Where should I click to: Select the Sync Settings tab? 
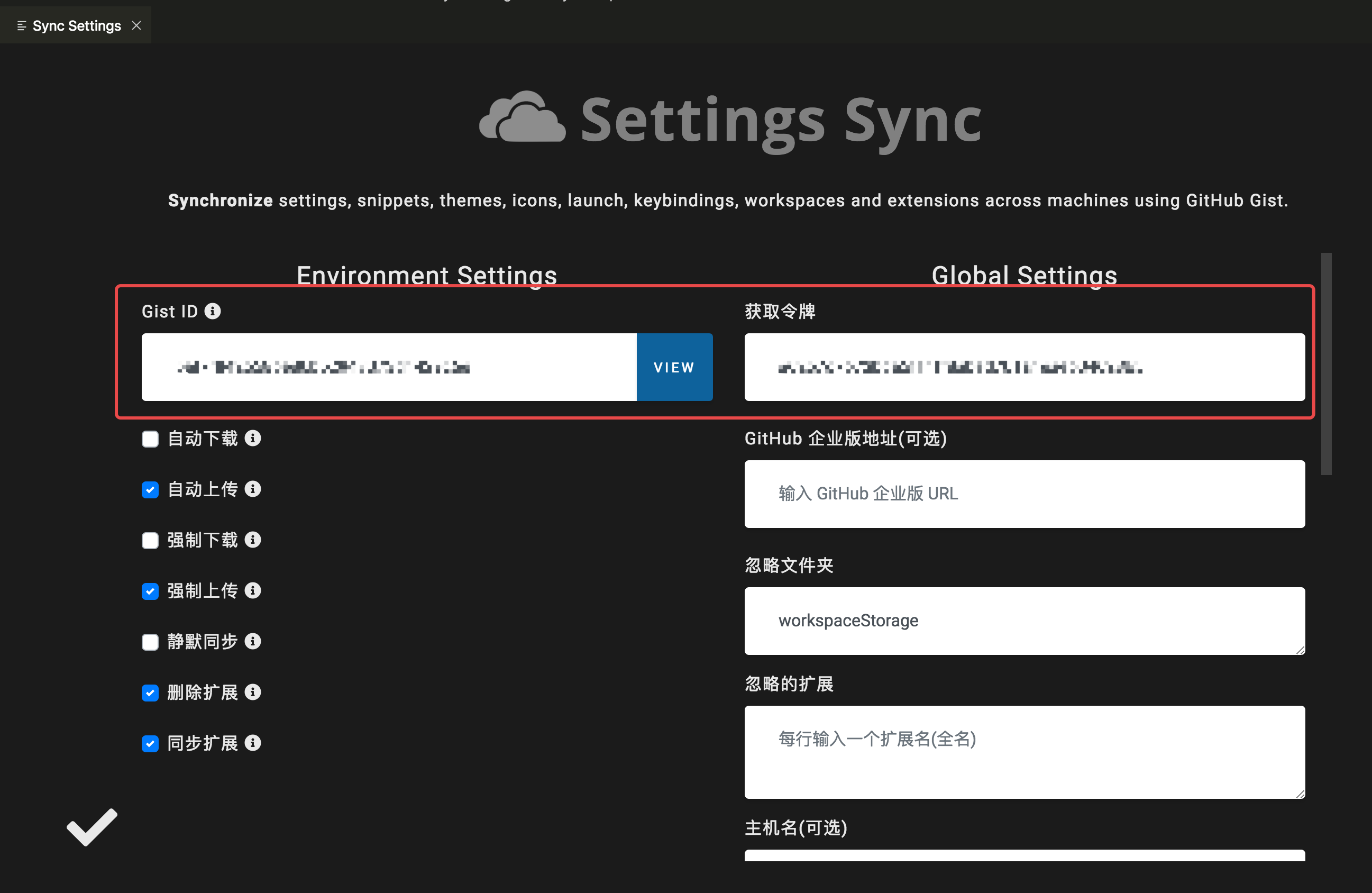tap(76, 25)
